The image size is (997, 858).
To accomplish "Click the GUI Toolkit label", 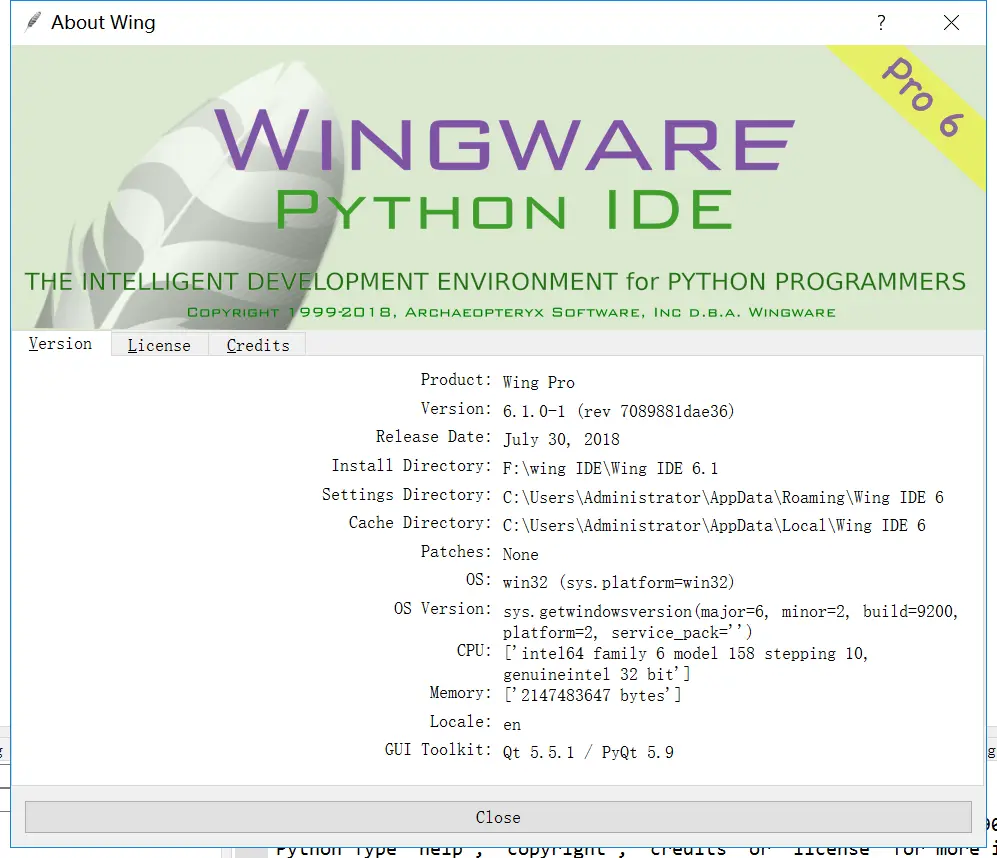I will (x=438, y=750).
